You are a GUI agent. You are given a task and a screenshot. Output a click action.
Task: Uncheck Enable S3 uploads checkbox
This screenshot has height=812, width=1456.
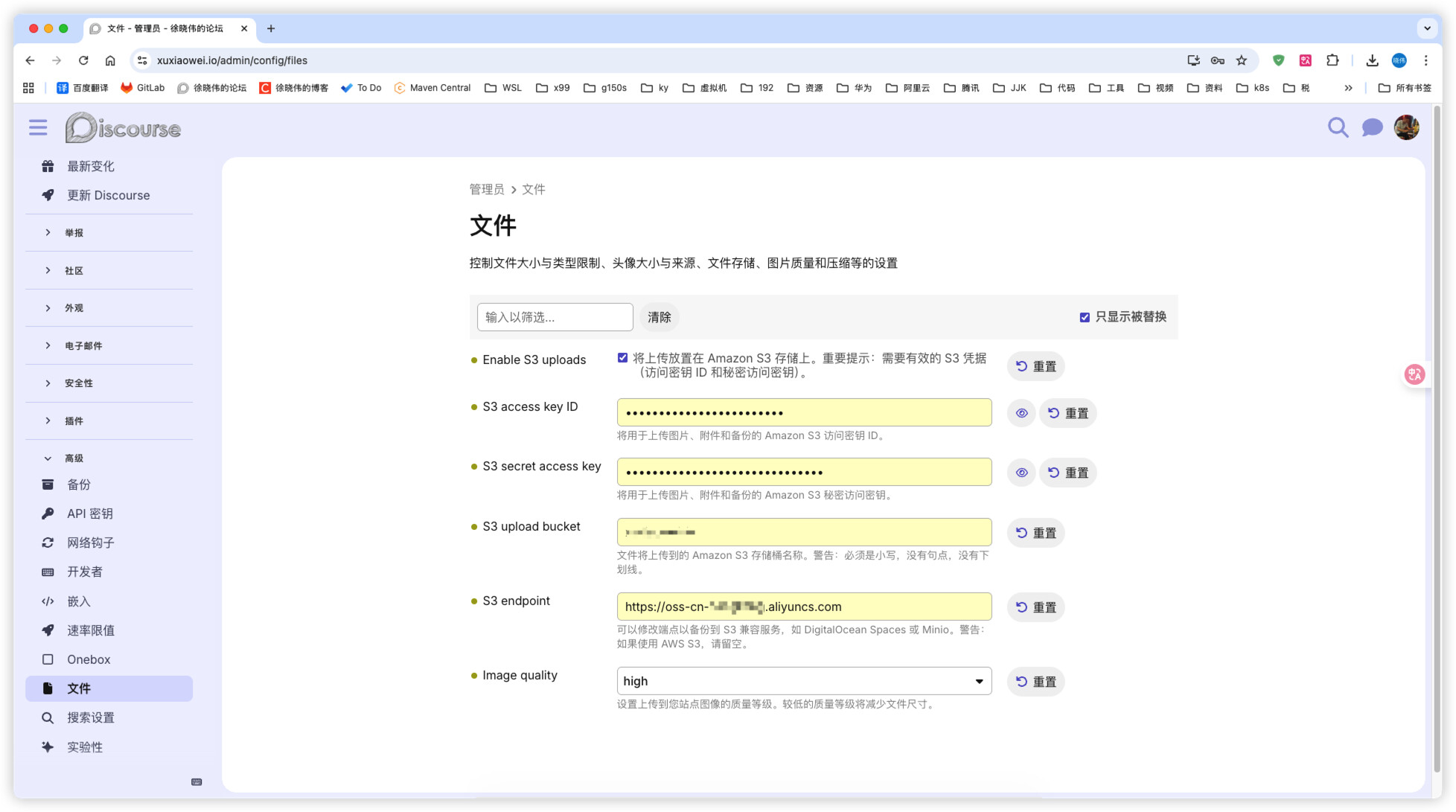pos(622,358)
